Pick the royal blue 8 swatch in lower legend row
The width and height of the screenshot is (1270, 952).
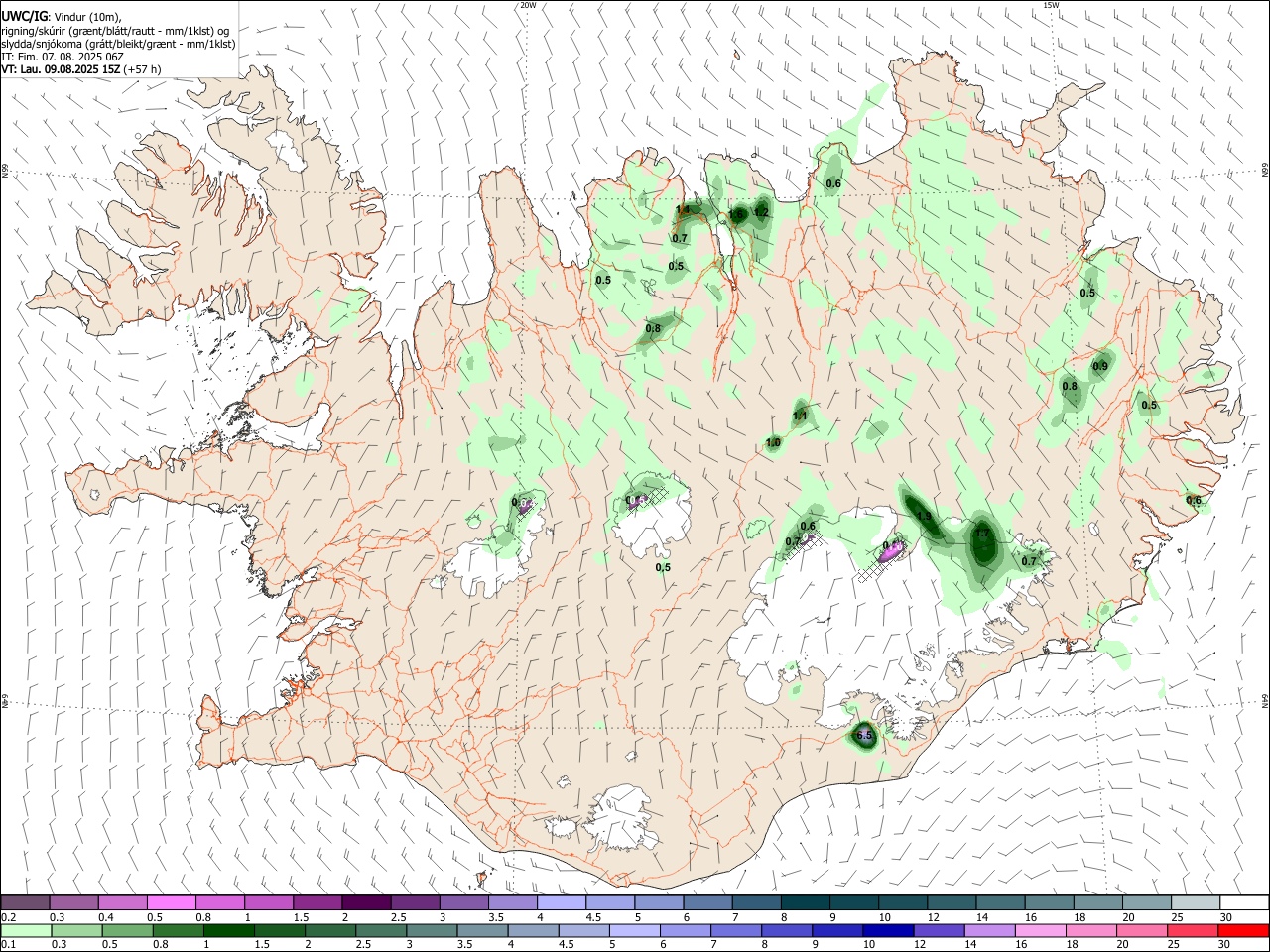[786, 930]
